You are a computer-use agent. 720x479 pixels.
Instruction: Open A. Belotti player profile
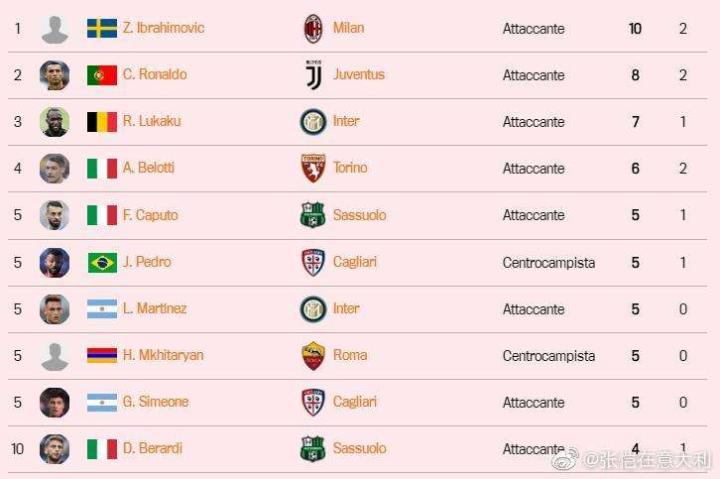(148, 168)
